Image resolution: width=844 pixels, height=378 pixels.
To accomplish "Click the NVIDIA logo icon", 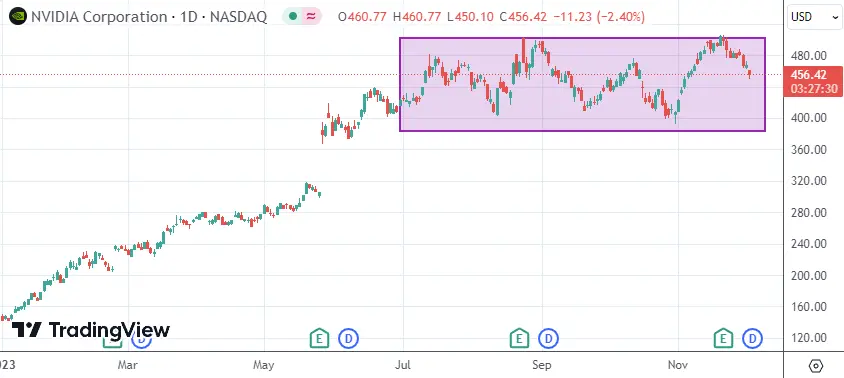I will pyautogui.click(x=18, y=16).
